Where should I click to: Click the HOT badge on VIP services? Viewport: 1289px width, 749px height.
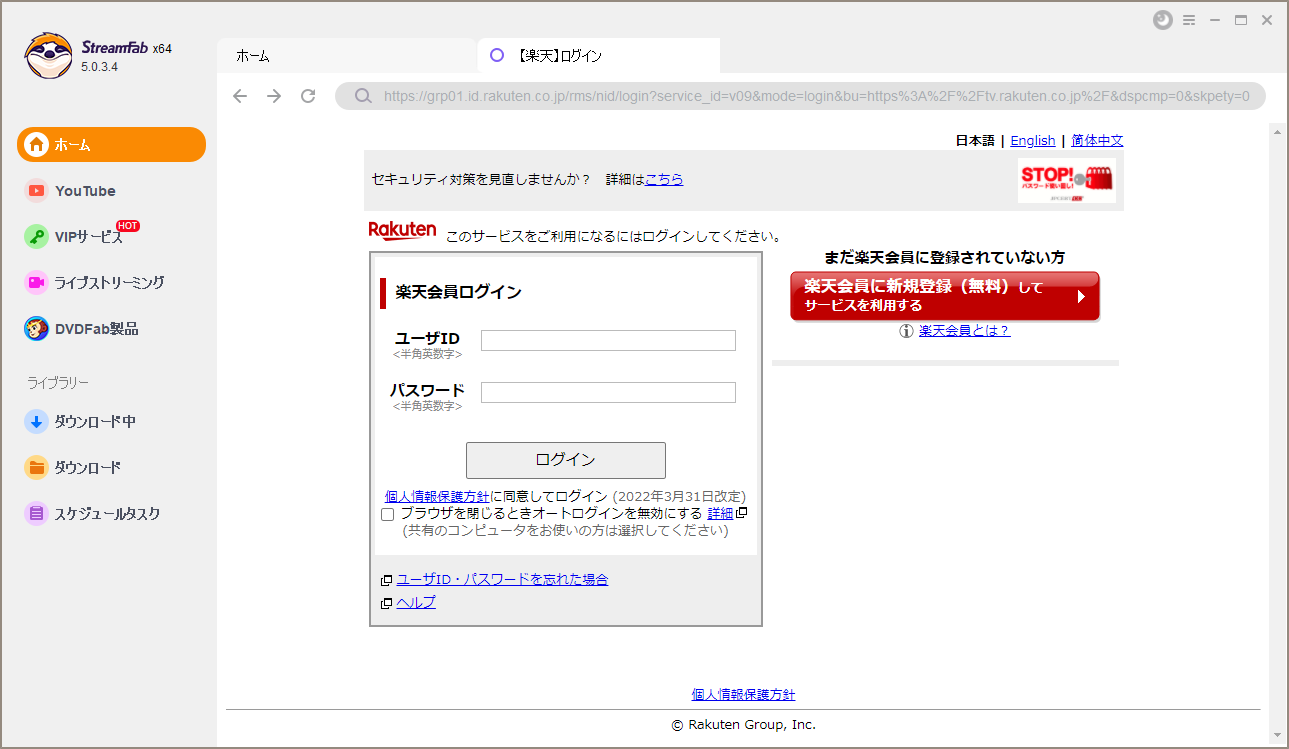(128, 225)
